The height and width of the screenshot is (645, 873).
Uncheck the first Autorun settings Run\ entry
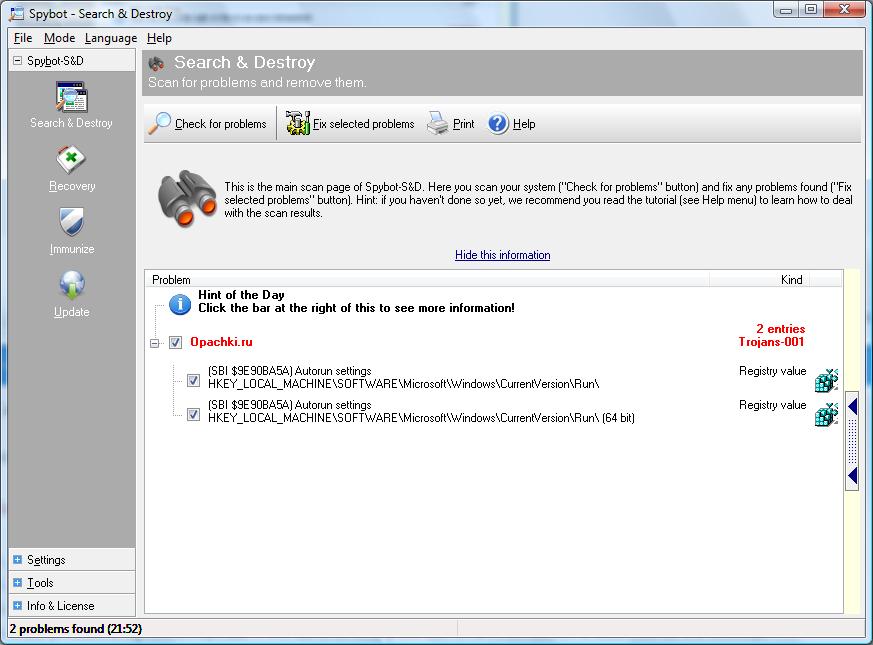pos(193,380)
